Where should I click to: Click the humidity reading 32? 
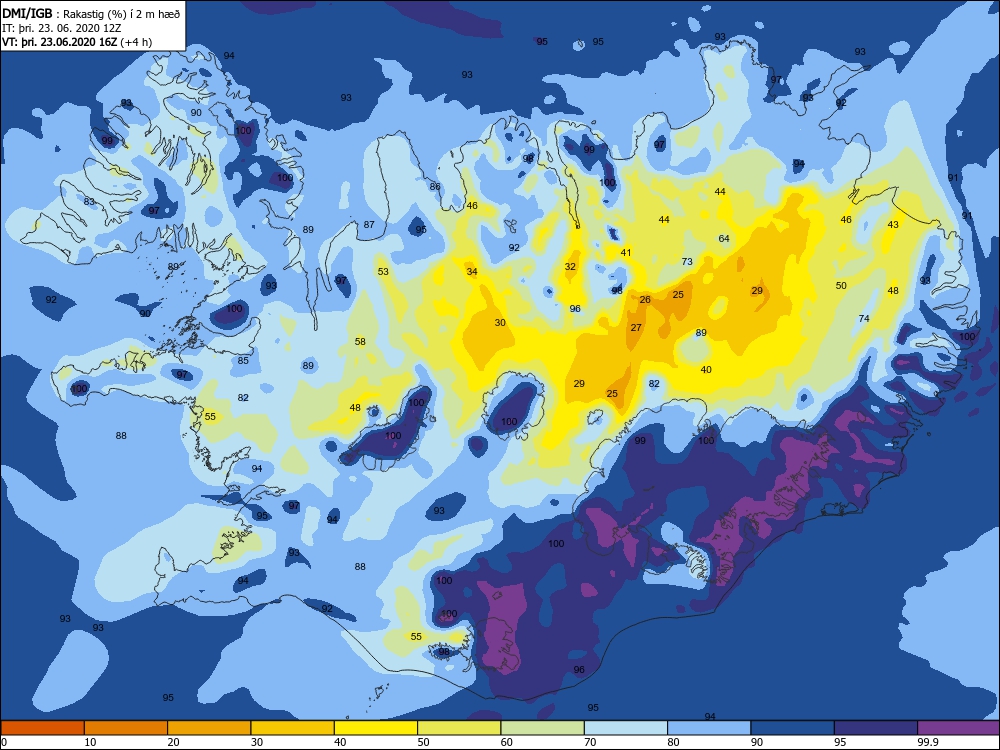pos(570,267)
